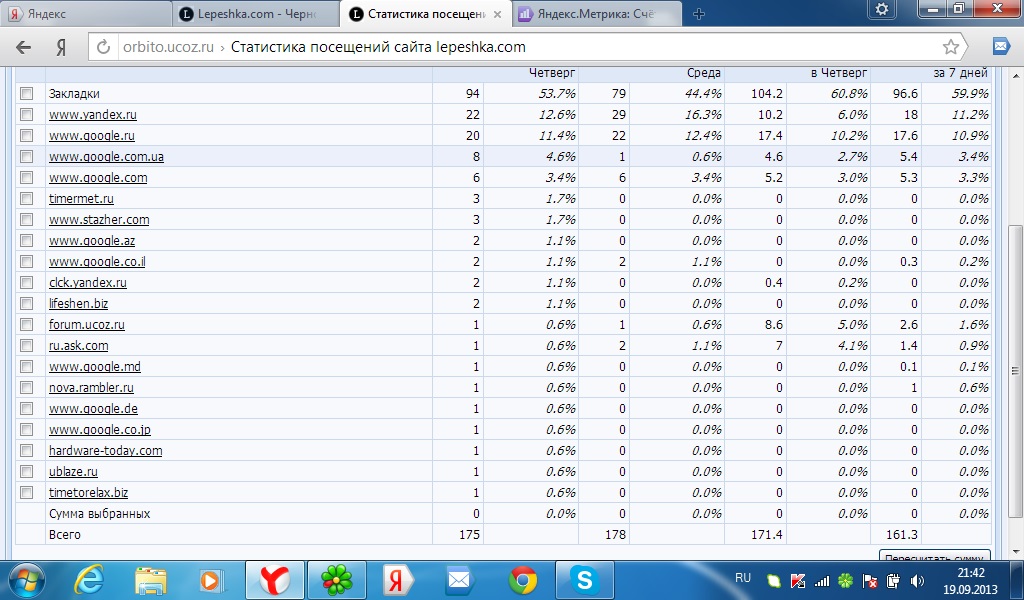Click the green ICQ tray icon
This screenshot has width=1024, height=600.
846,580
